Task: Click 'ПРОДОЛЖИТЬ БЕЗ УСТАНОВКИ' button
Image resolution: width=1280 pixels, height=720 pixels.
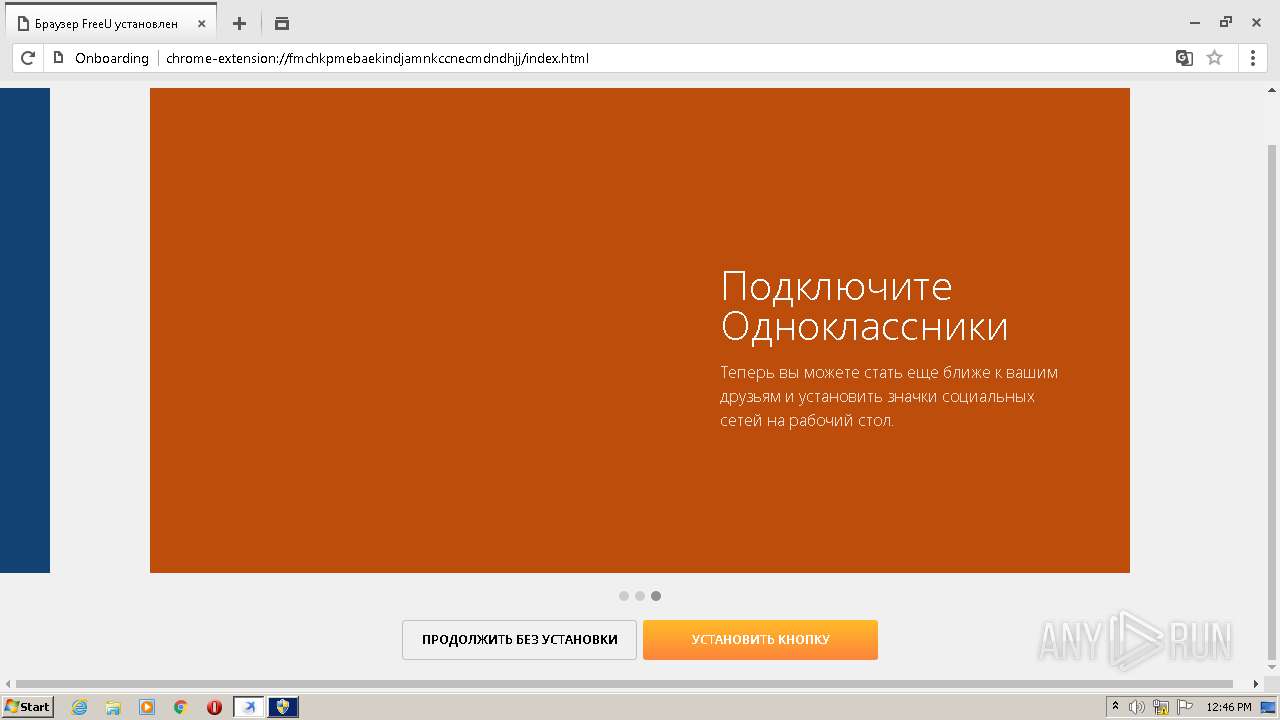Action: pos(519,640)
